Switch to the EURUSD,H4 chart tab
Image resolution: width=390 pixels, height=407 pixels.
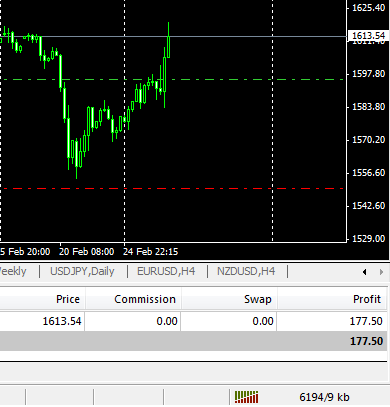[166, 271]
